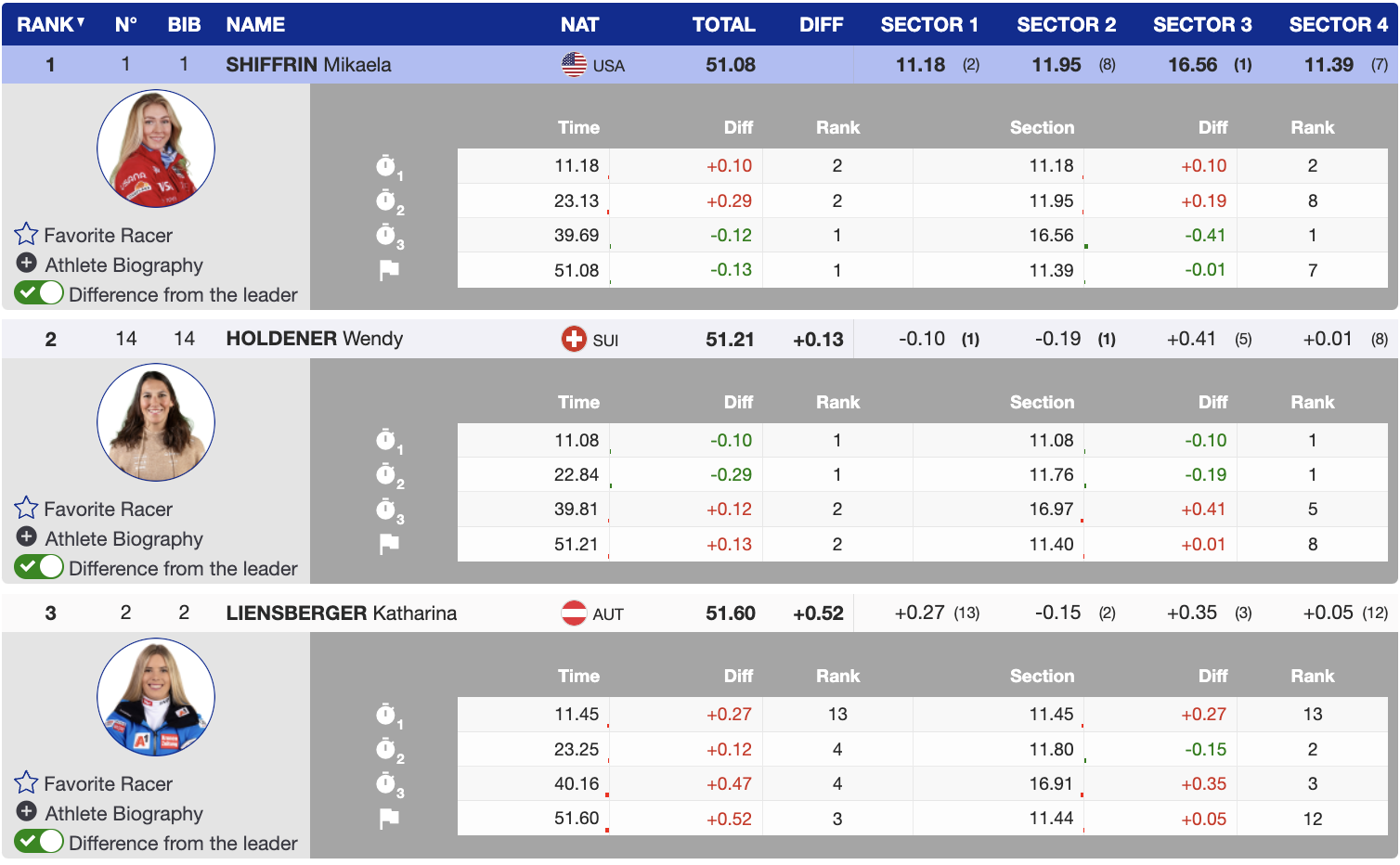Disable Difference from the leader for Liensberger
Image resolution: width=1400 pixels, height=865 pixels.
[39, 842]
